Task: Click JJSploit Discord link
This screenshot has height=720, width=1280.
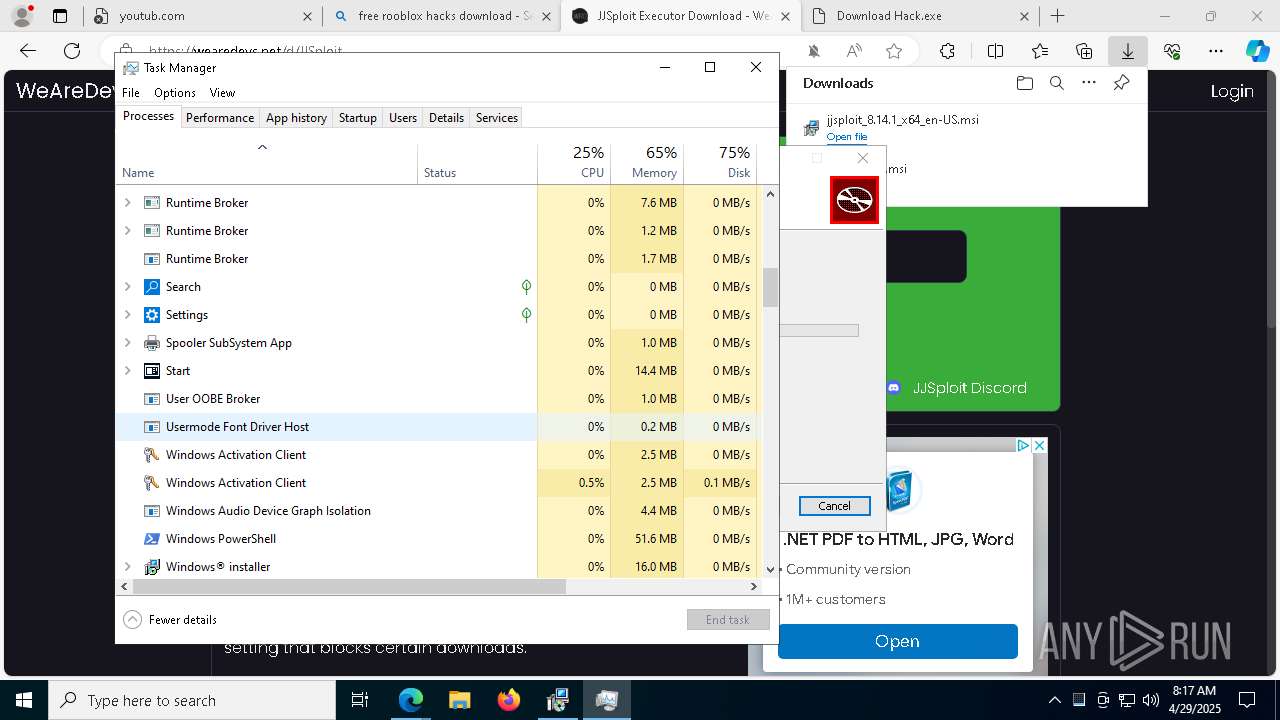Action: point(957,388)
